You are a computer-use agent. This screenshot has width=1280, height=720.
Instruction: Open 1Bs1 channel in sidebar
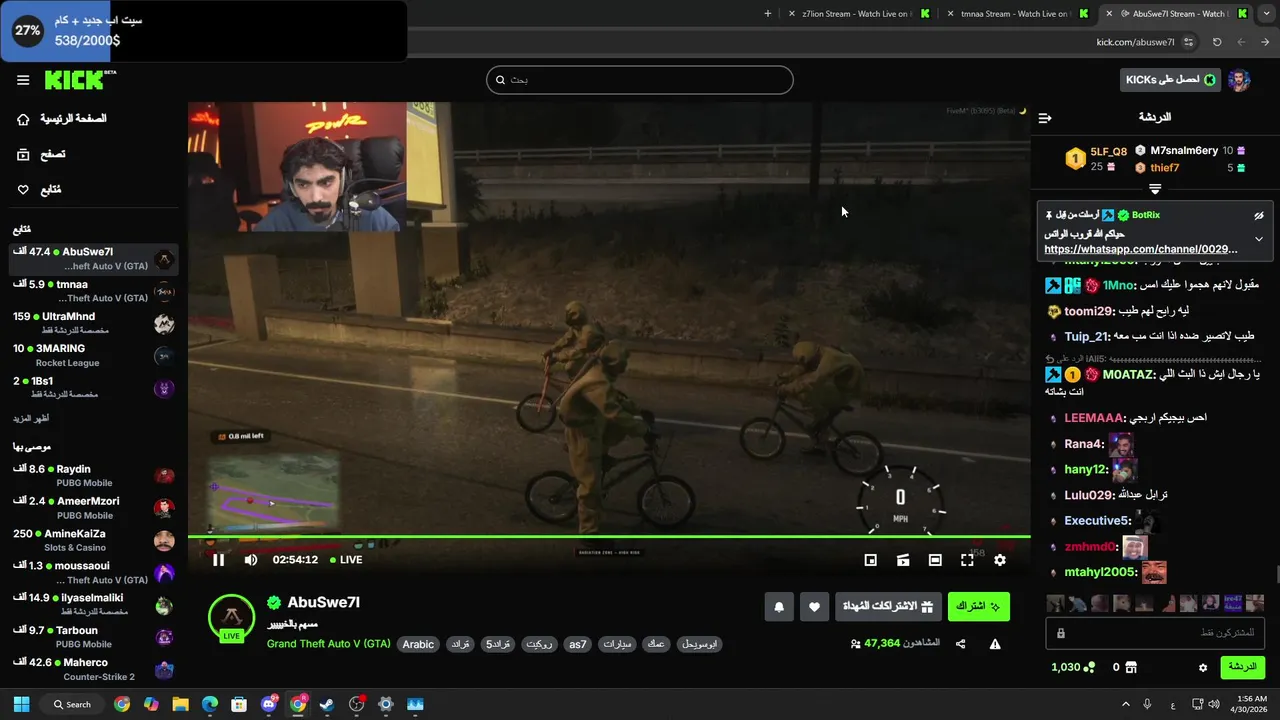pos(94,387)
